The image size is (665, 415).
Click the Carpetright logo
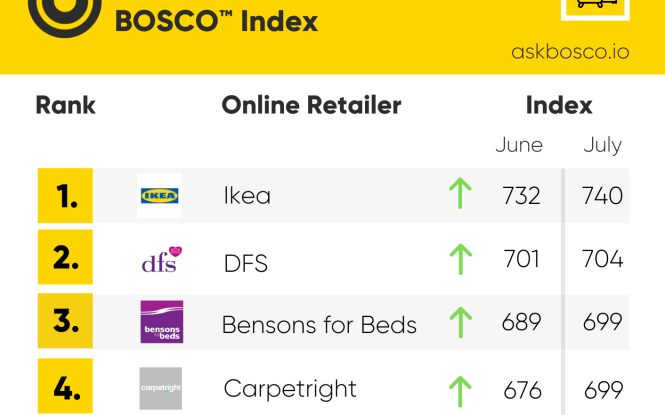[161, 388]
